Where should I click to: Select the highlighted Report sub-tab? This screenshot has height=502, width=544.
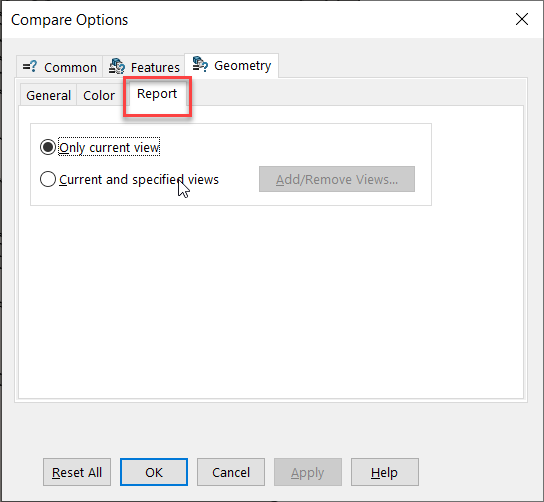click(157, 94)
